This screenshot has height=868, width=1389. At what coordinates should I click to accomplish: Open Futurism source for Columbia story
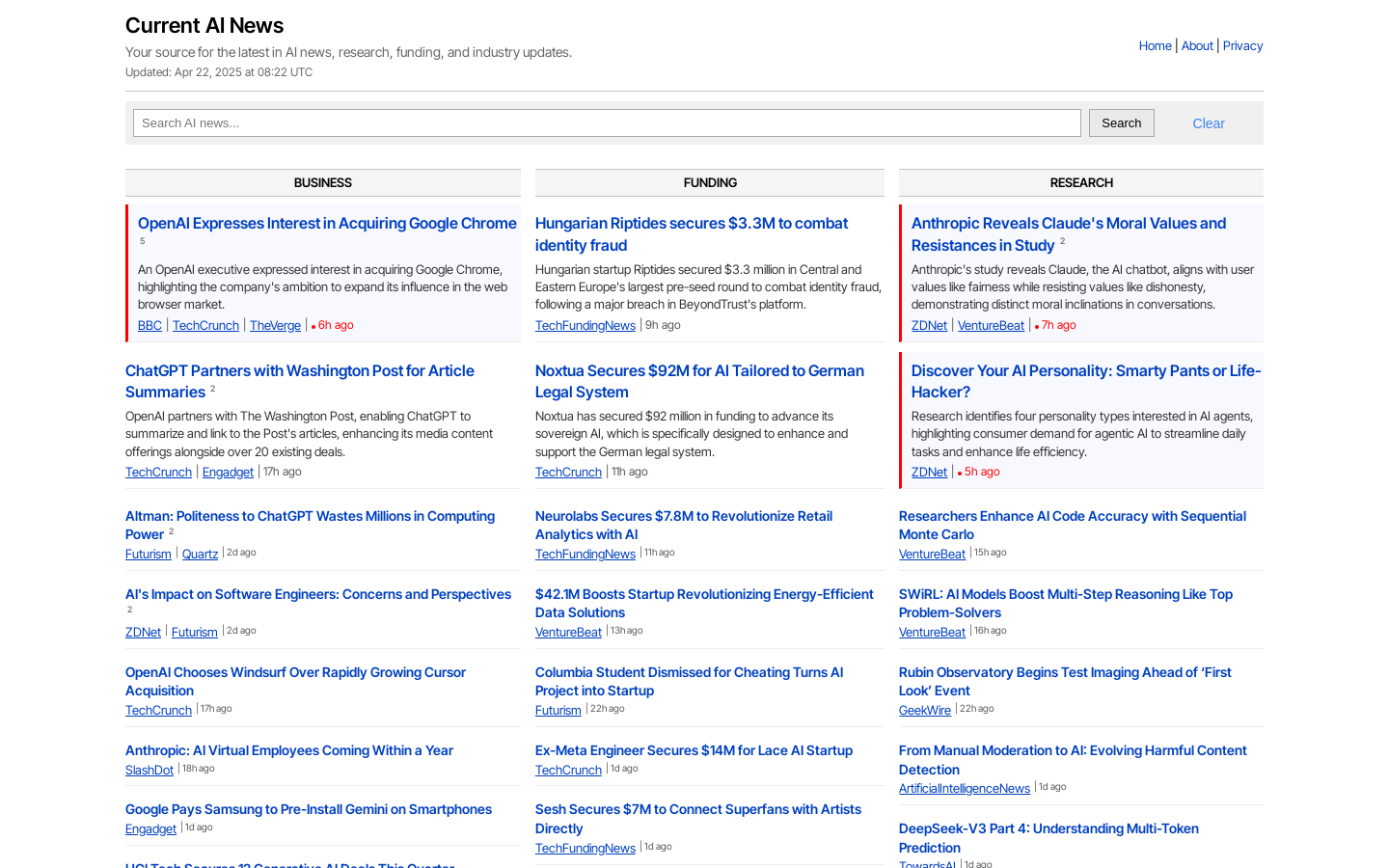(x=558, y=710)
